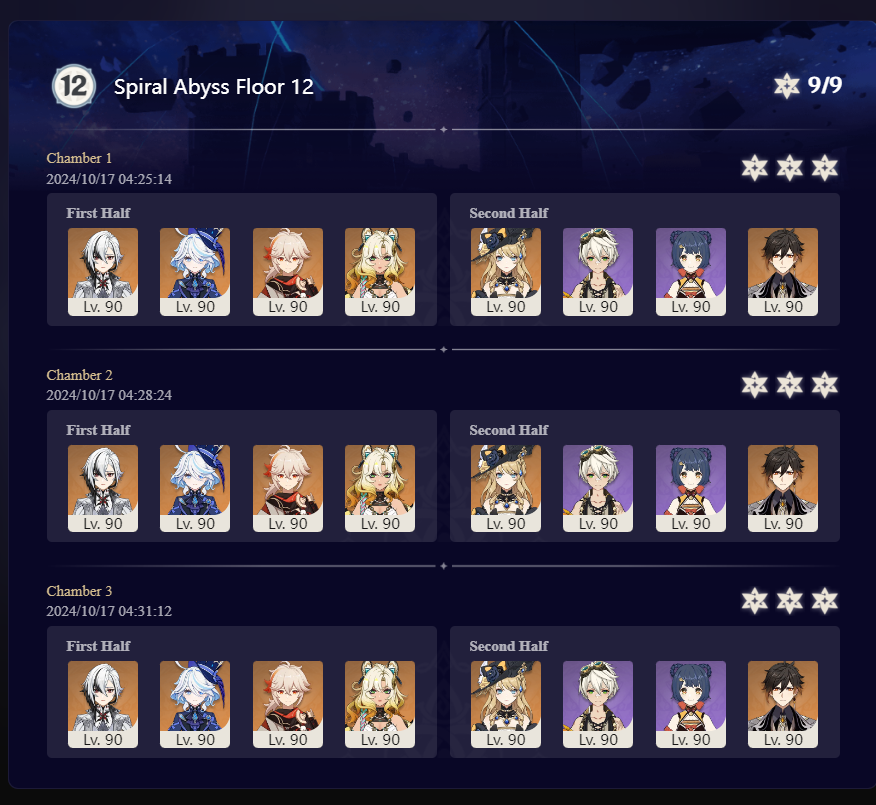Click Bennett portrait in Chamber 1 Second Half
The height and width of the screenshot is (805, 876).
click(598, 271)
